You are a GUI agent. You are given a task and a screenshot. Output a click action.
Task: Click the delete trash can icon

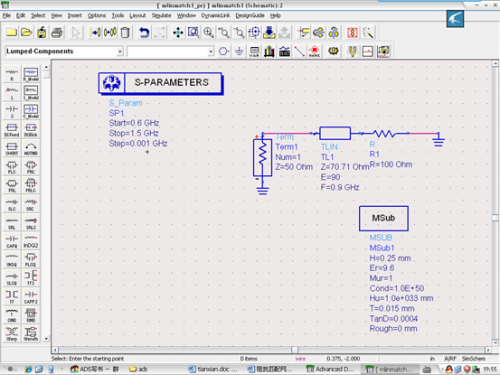(x=125, y=32)
